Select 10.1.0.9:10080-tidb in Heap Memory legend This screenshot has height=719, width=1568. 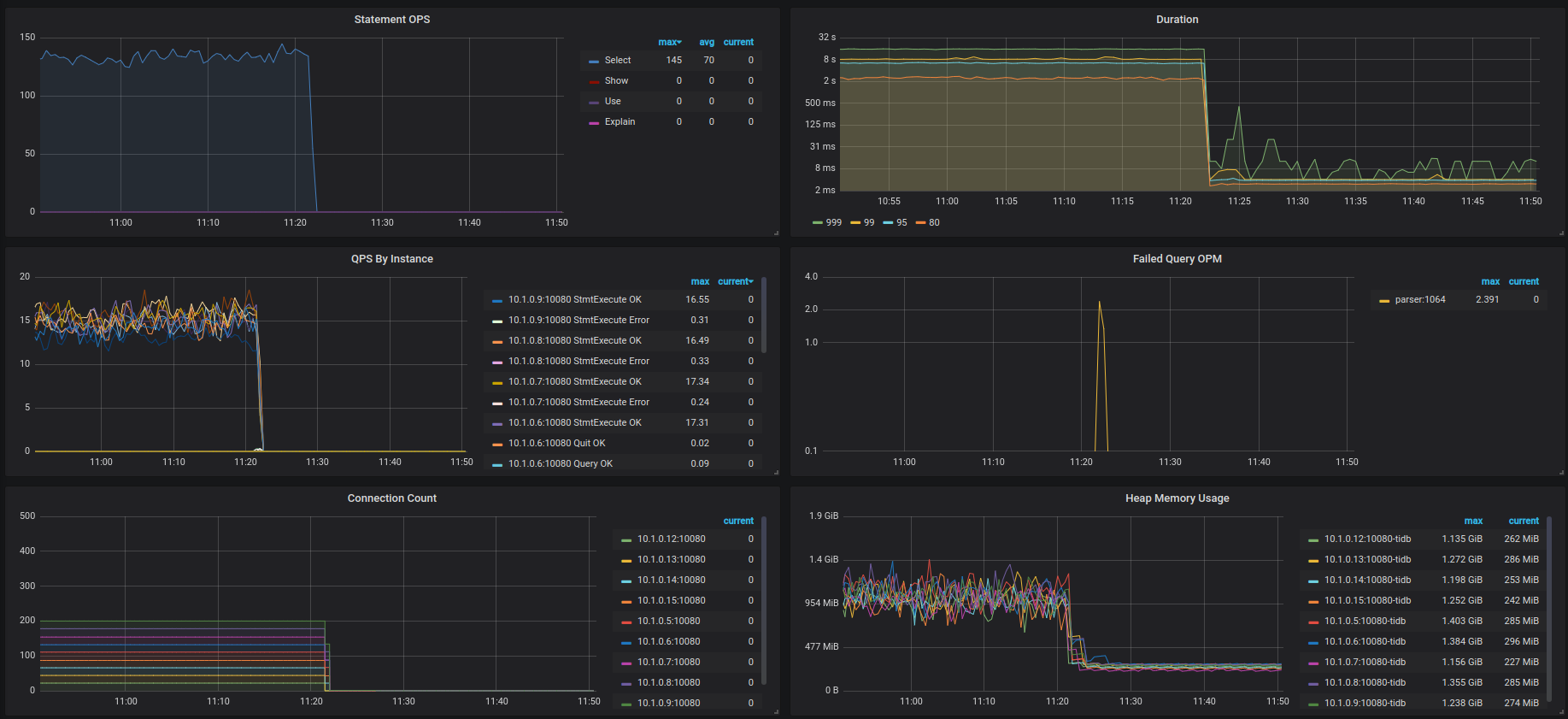[x=1365, y=703]
